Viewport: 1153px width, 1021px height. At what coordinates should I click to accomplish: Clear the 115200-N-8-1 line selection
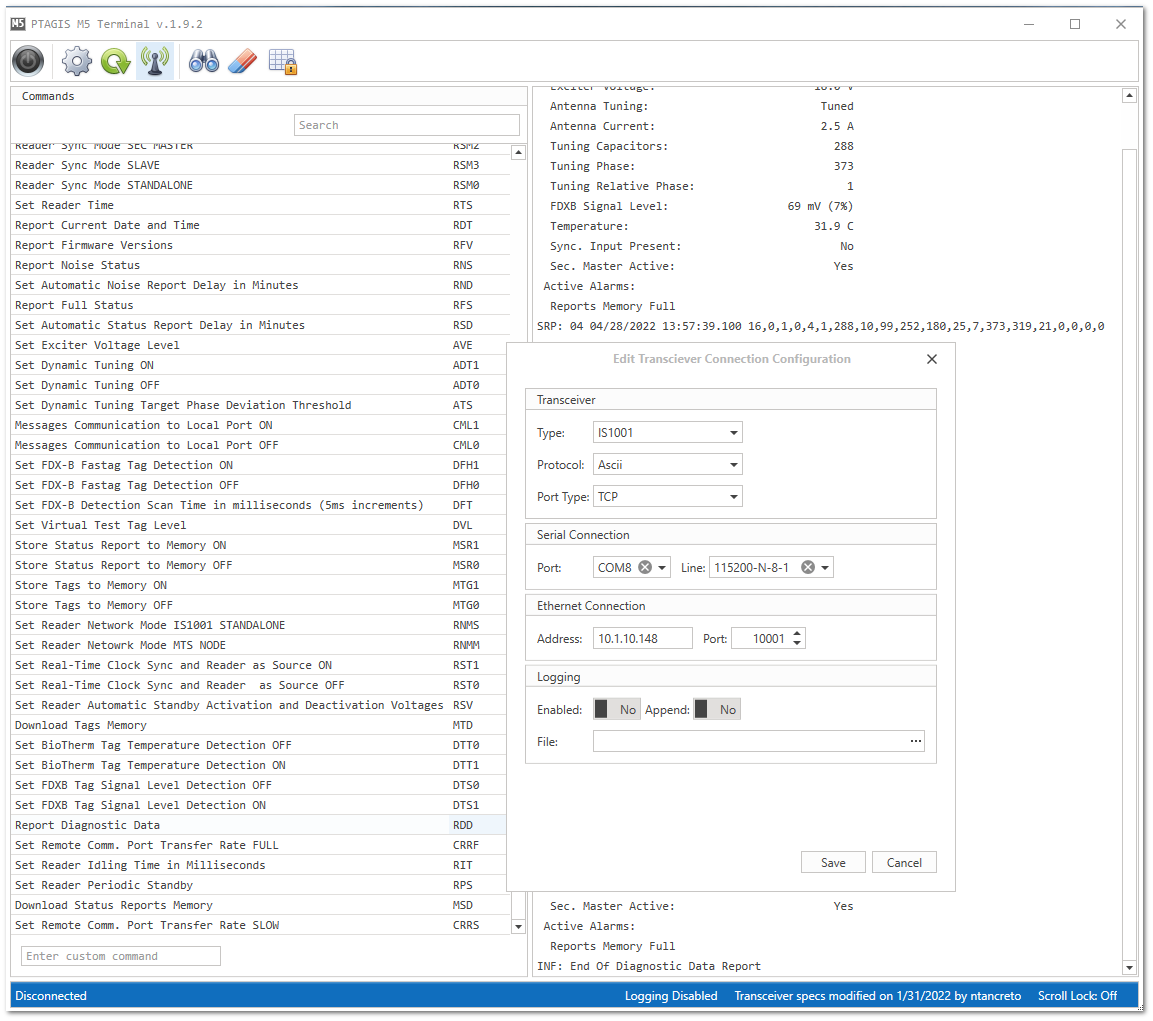807,567
